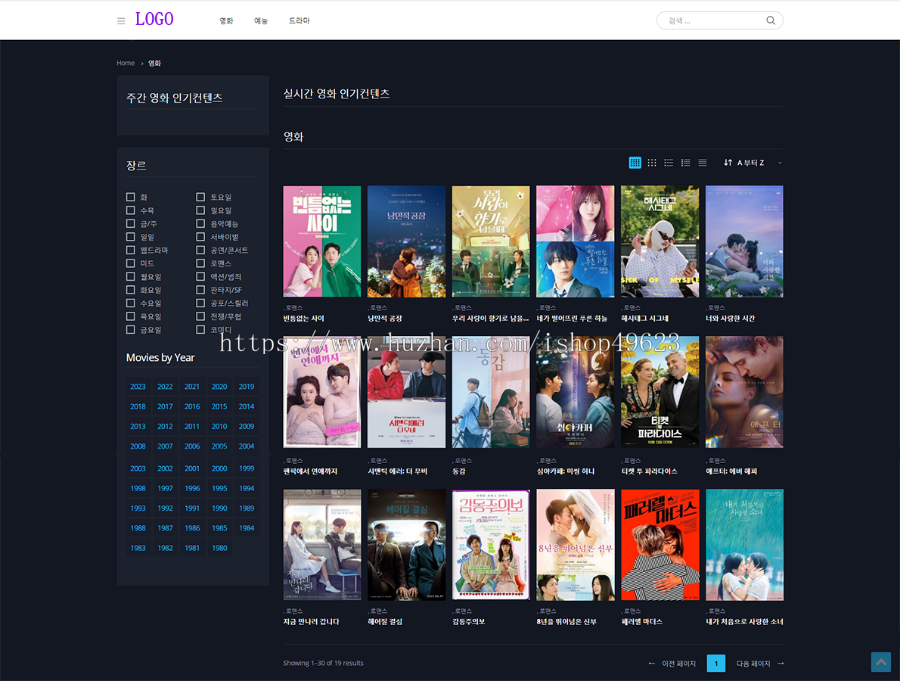Click the left arrow for previous page
Image resolution: width=900 pixels, height=681 pixels.
coord(651,663)
